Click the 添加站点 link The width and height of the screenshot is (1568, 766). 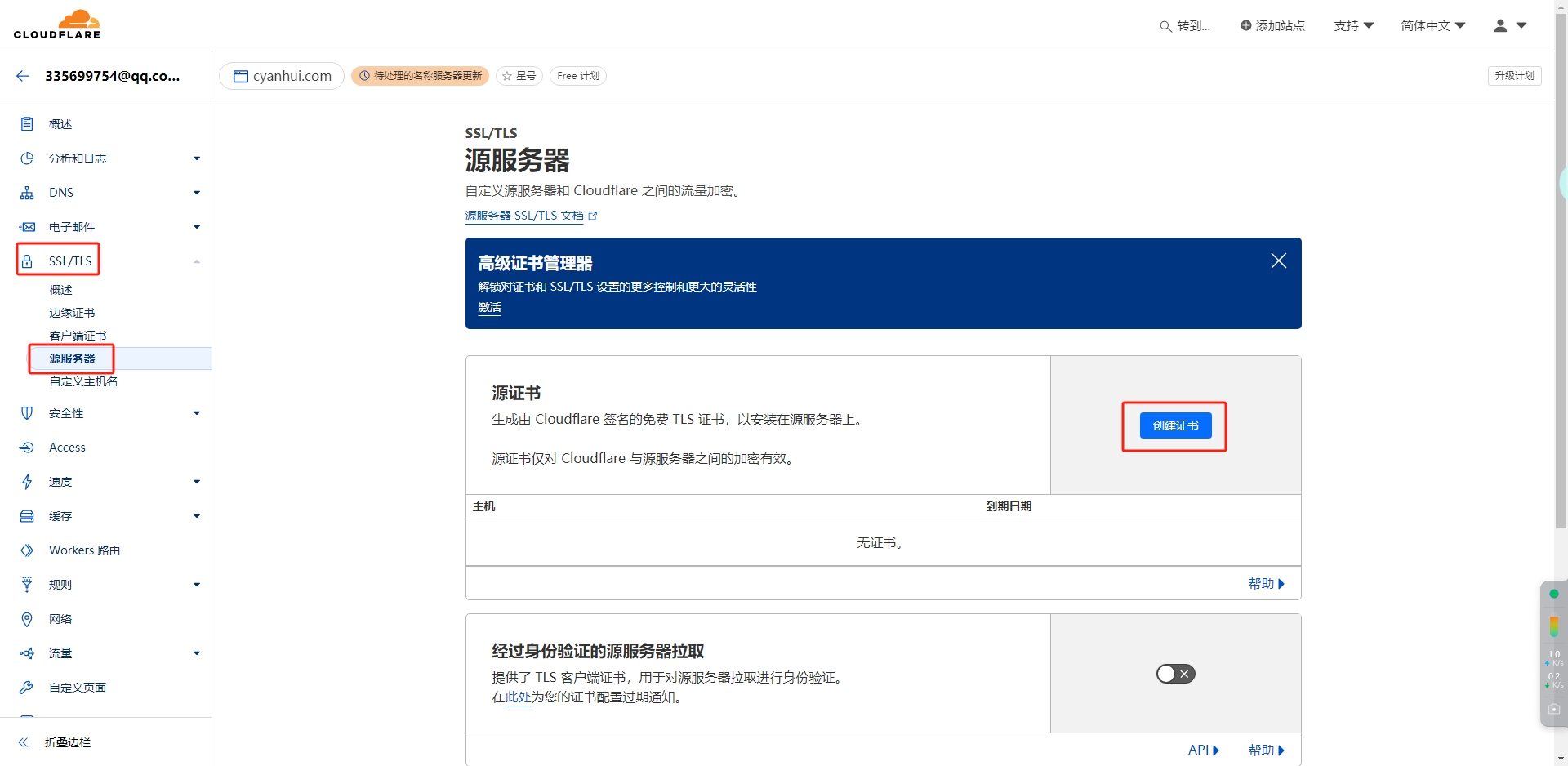1272,26
